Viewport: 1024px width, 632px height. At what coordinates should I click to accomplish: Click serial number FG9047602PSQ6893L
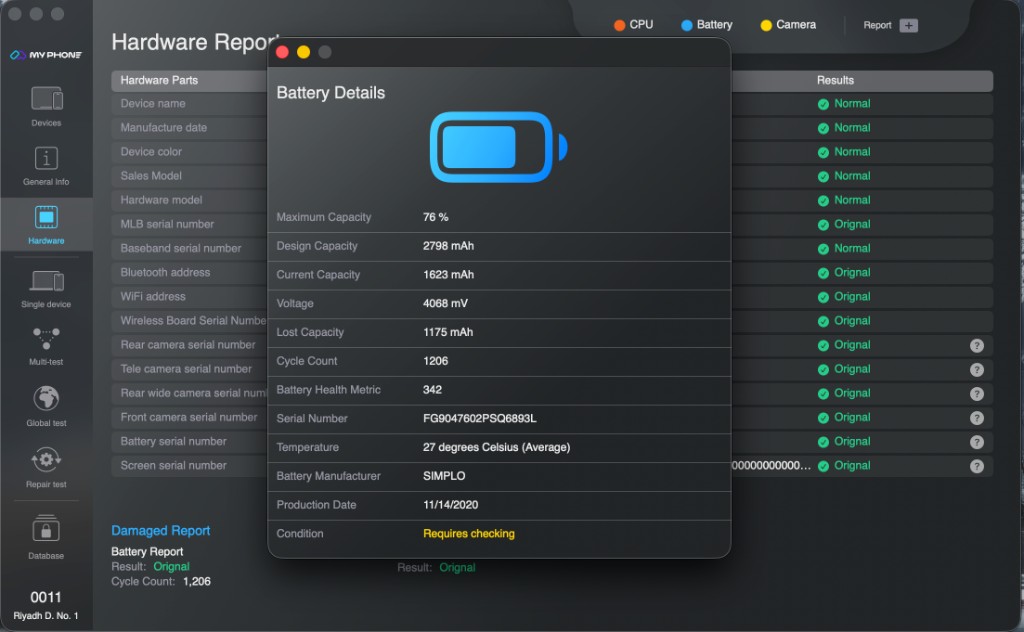[x=479, y=419]
